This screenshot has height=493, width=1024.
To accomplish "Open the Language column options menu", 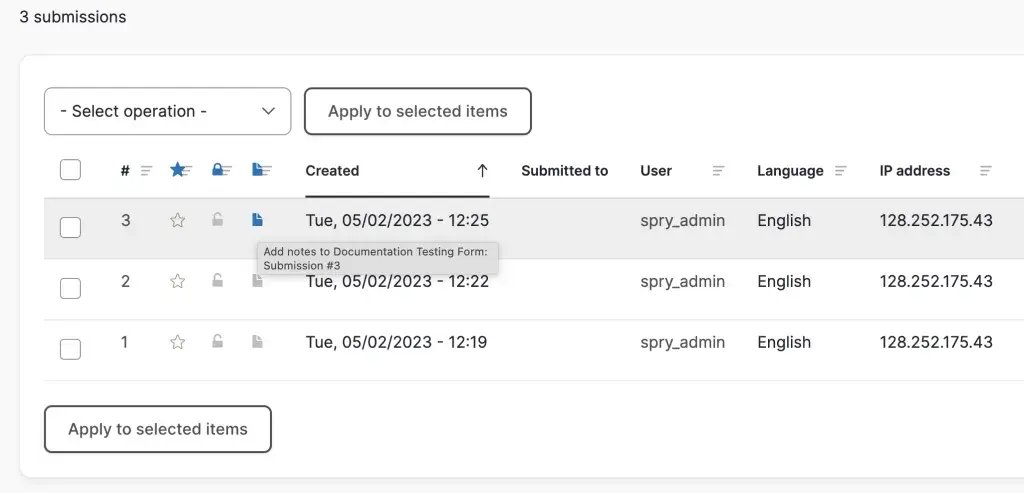I will 841,171.
